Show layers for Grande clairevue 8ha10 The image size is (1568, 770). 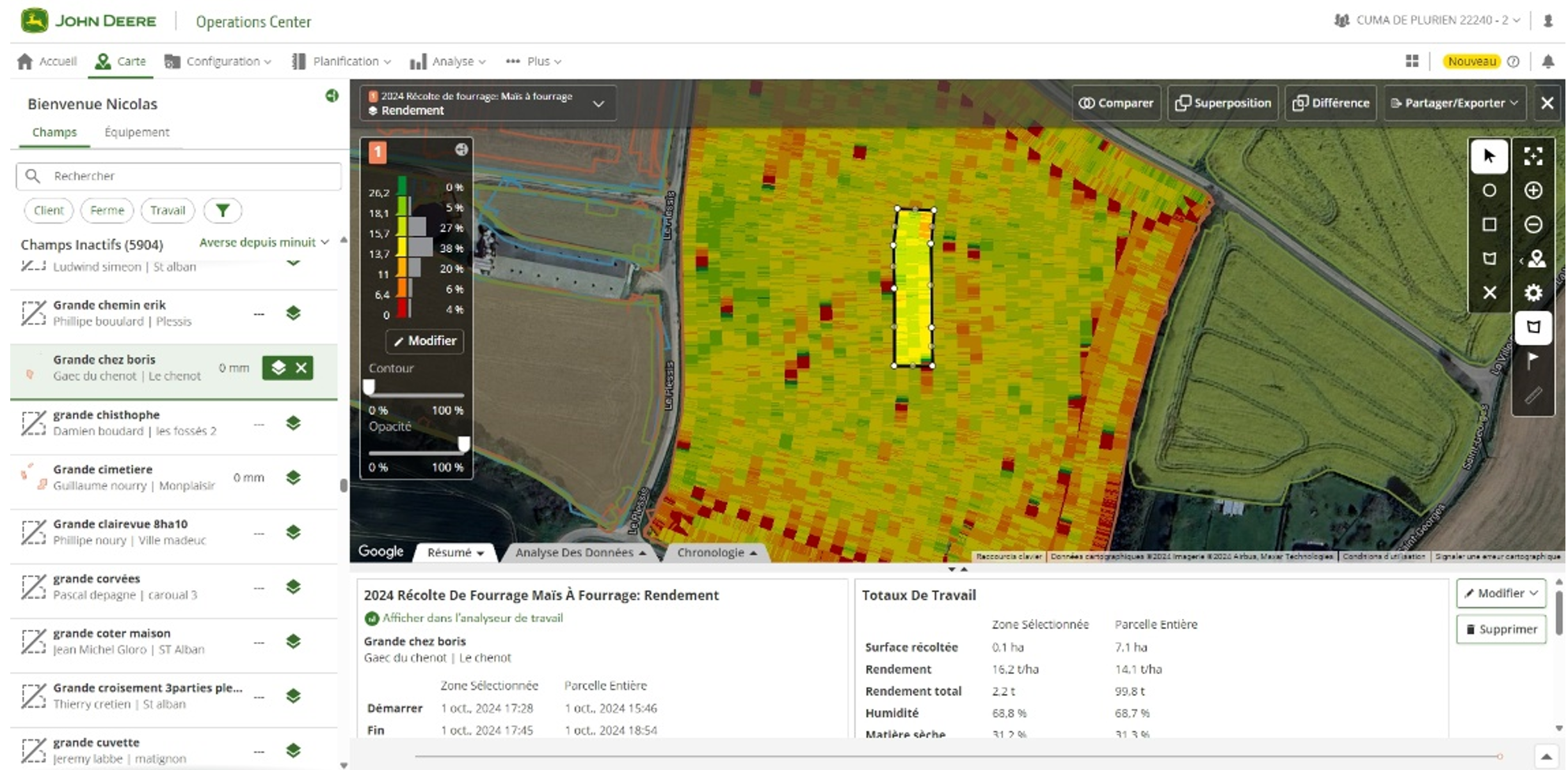tap(293, 532)
